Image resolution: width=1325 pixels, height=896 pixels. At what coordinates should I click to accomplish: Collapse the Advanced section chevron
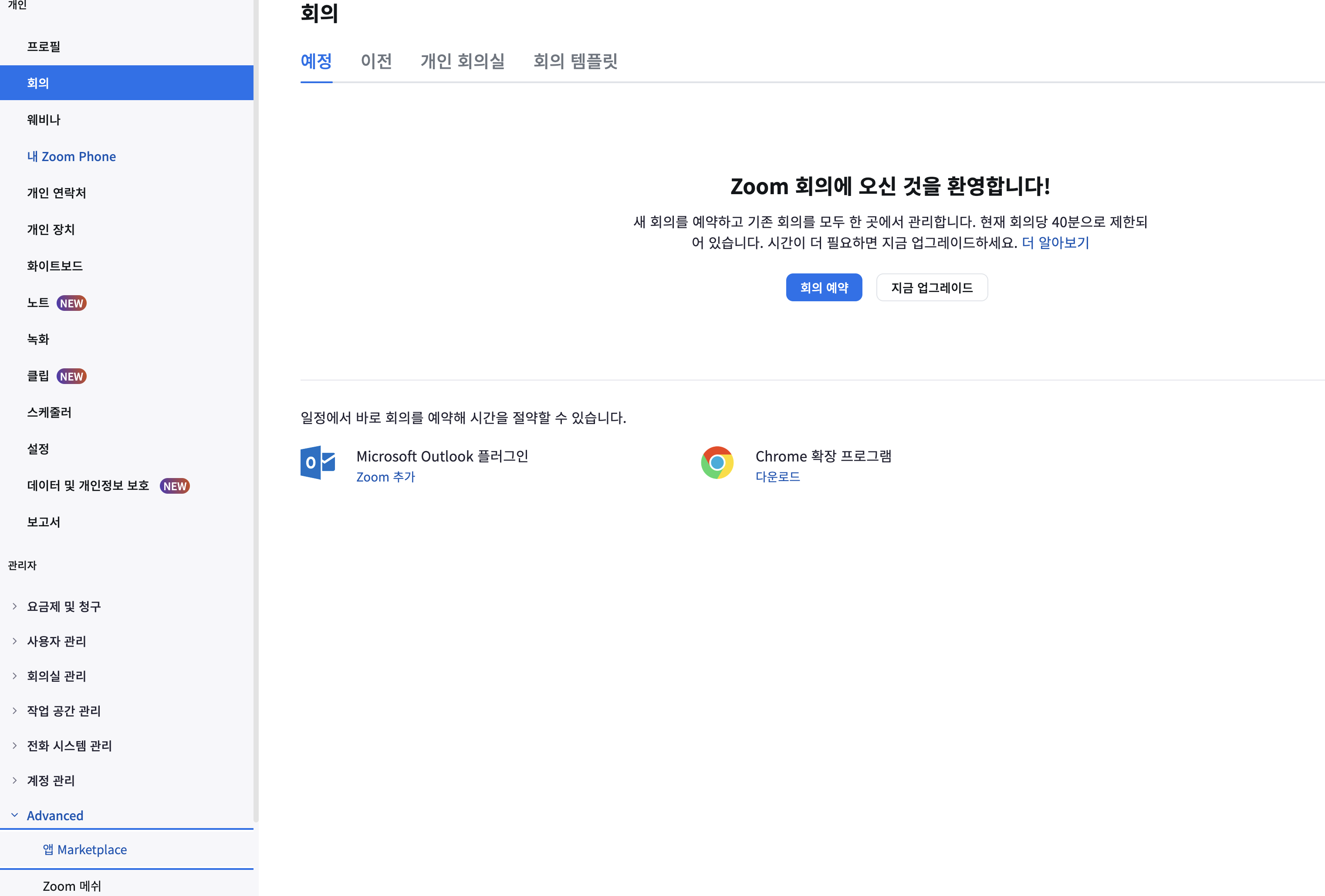click(15, 815)
